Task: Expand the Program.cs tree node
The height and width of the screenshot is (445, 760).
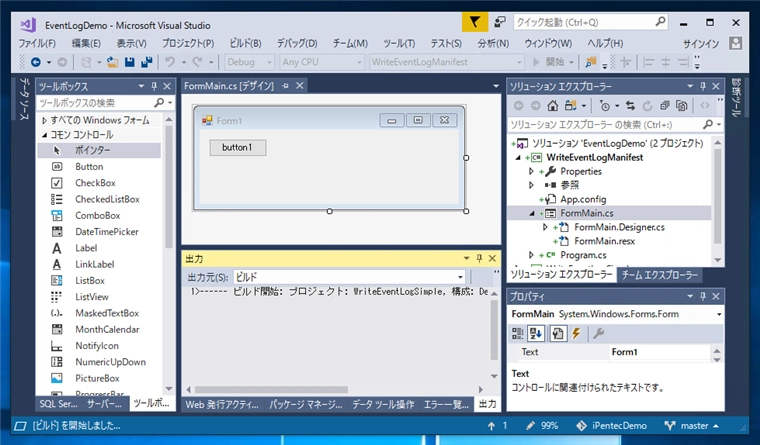Action: click(x=532, y=255)
